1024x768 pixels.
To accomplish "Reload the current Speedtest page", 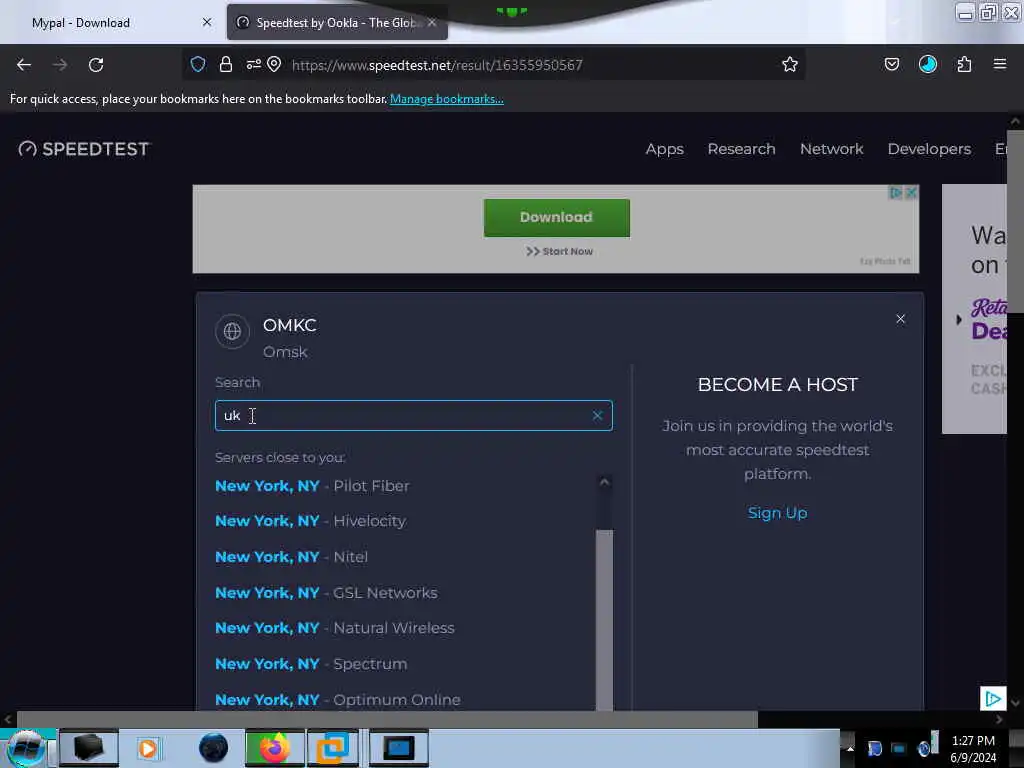I will click(x=96, y=65).
